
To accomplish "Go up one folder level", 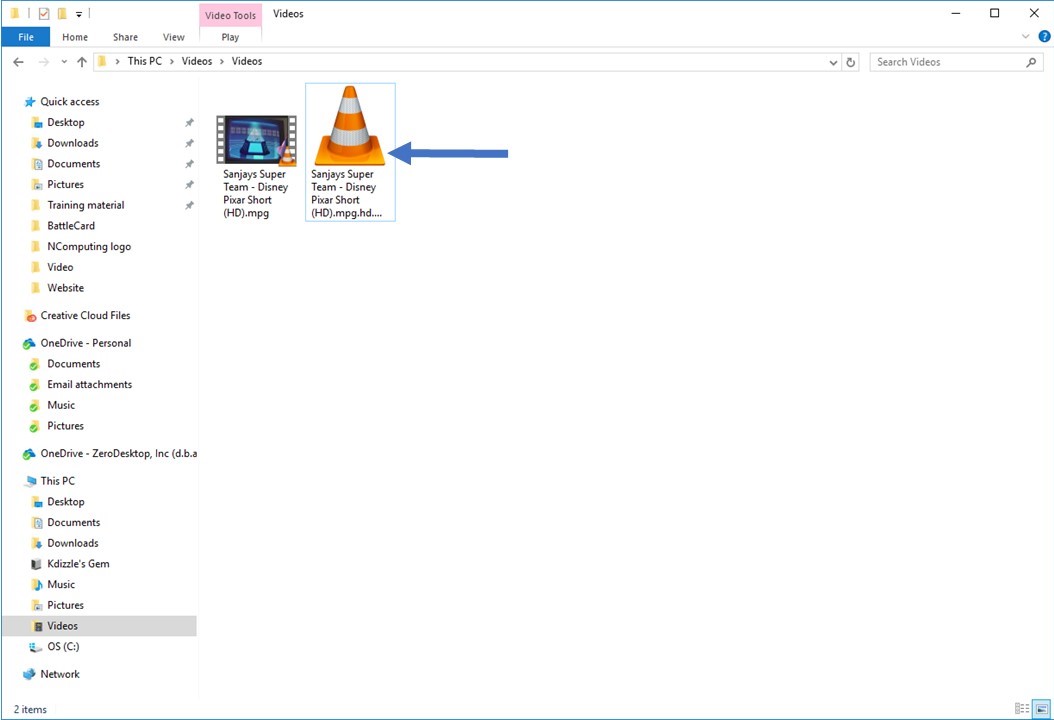I will 82,62.
